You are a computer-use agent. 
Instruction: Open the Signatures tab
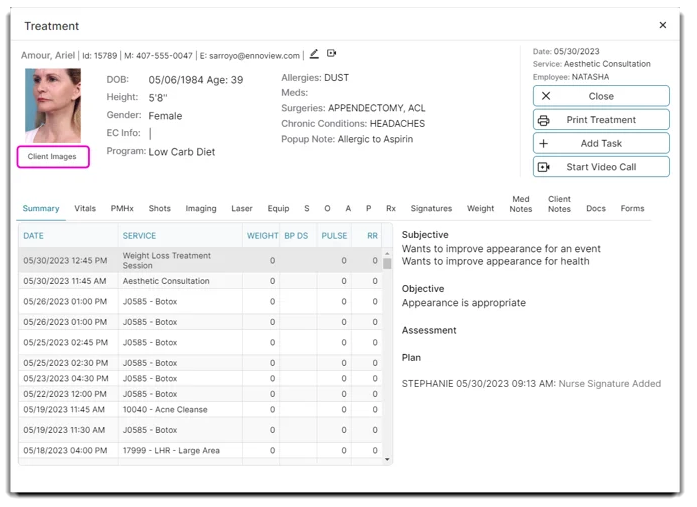(x=431, y=209)
